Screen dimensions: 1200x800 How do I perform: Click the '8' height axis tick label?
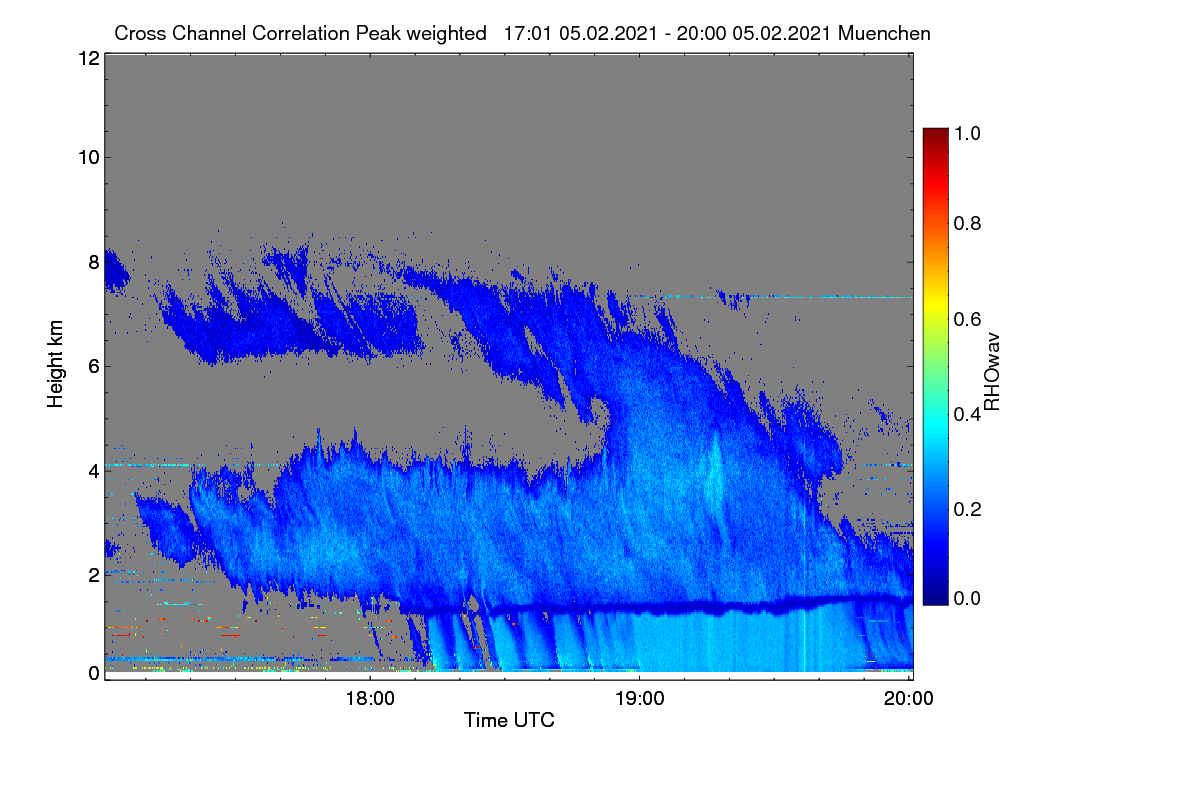click(94, 262)
